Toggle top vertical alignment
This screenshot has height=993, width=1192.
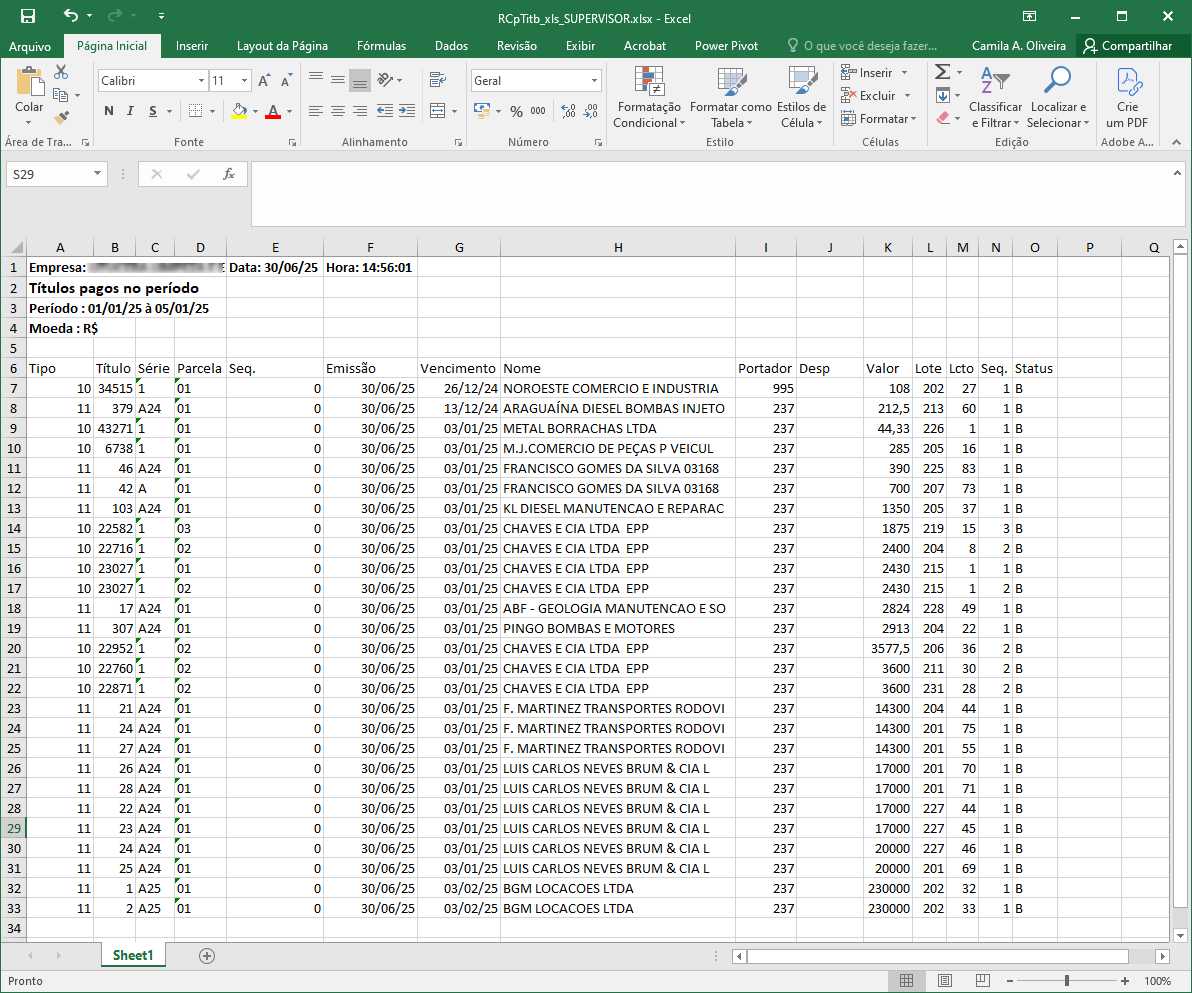(x=315, y=79)
